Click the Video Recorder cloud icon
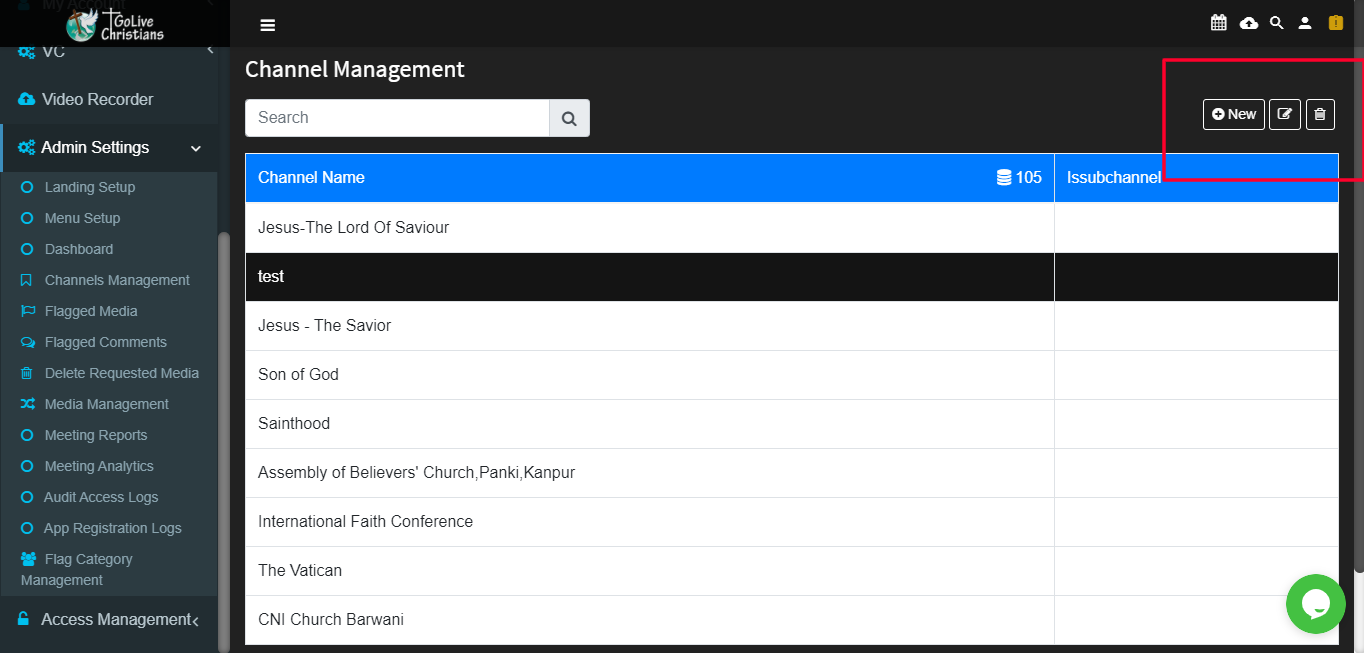 tap(27, 100)
